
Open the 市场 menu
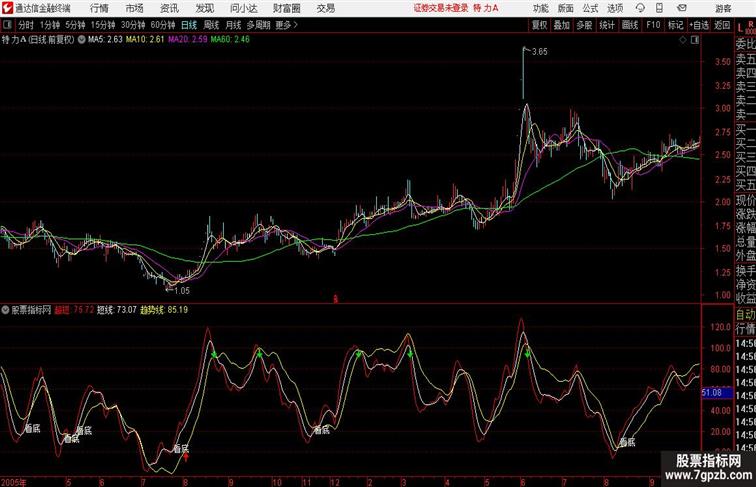pos(135,8)
